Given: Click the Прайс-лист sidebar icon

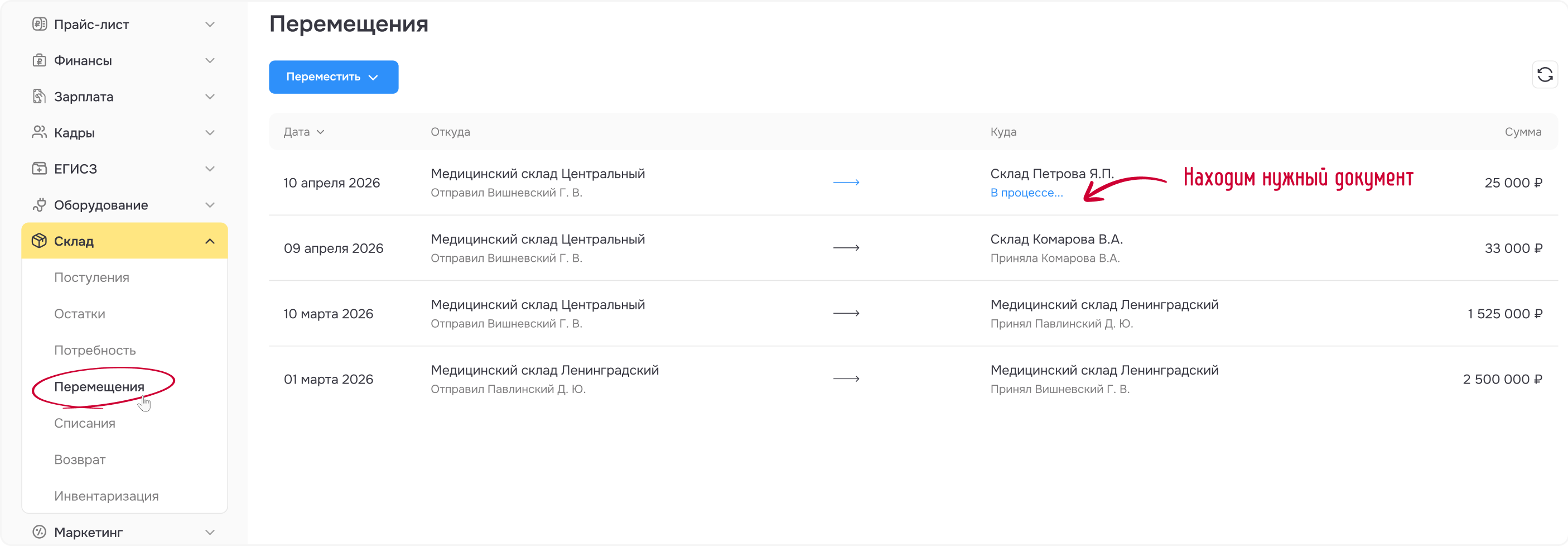Looking at the screenshot, I should 40,25.
